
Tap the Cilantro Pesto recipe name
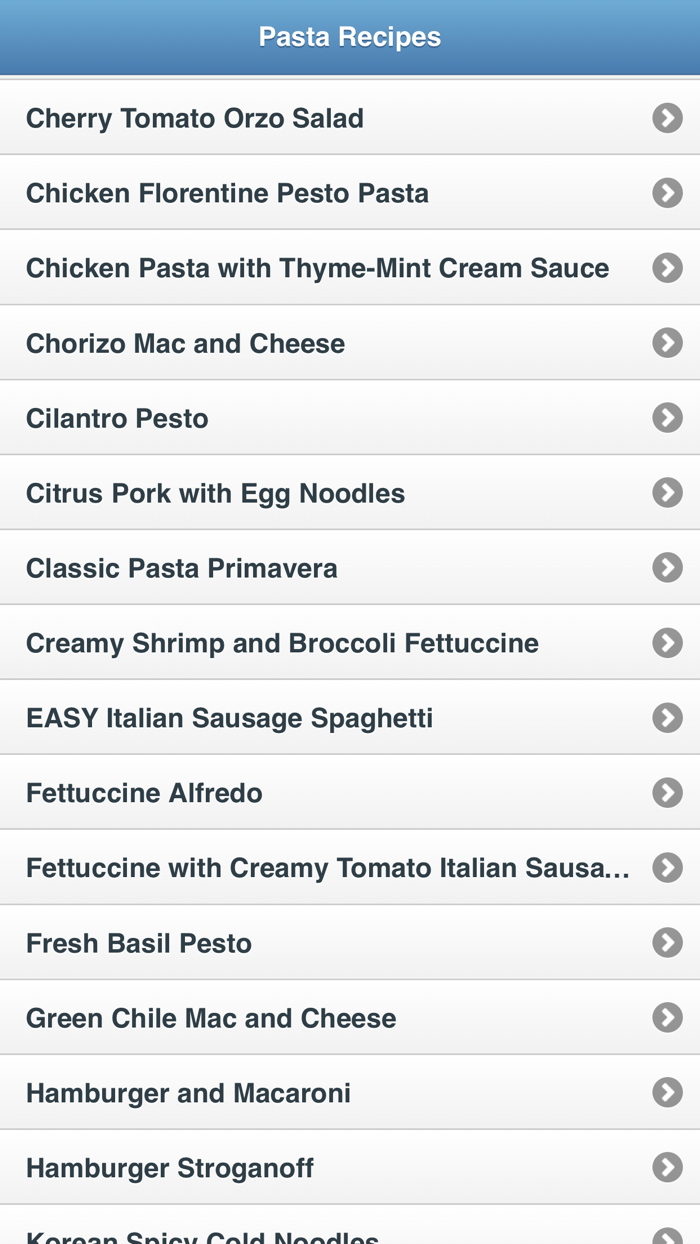tap(118, 417)
